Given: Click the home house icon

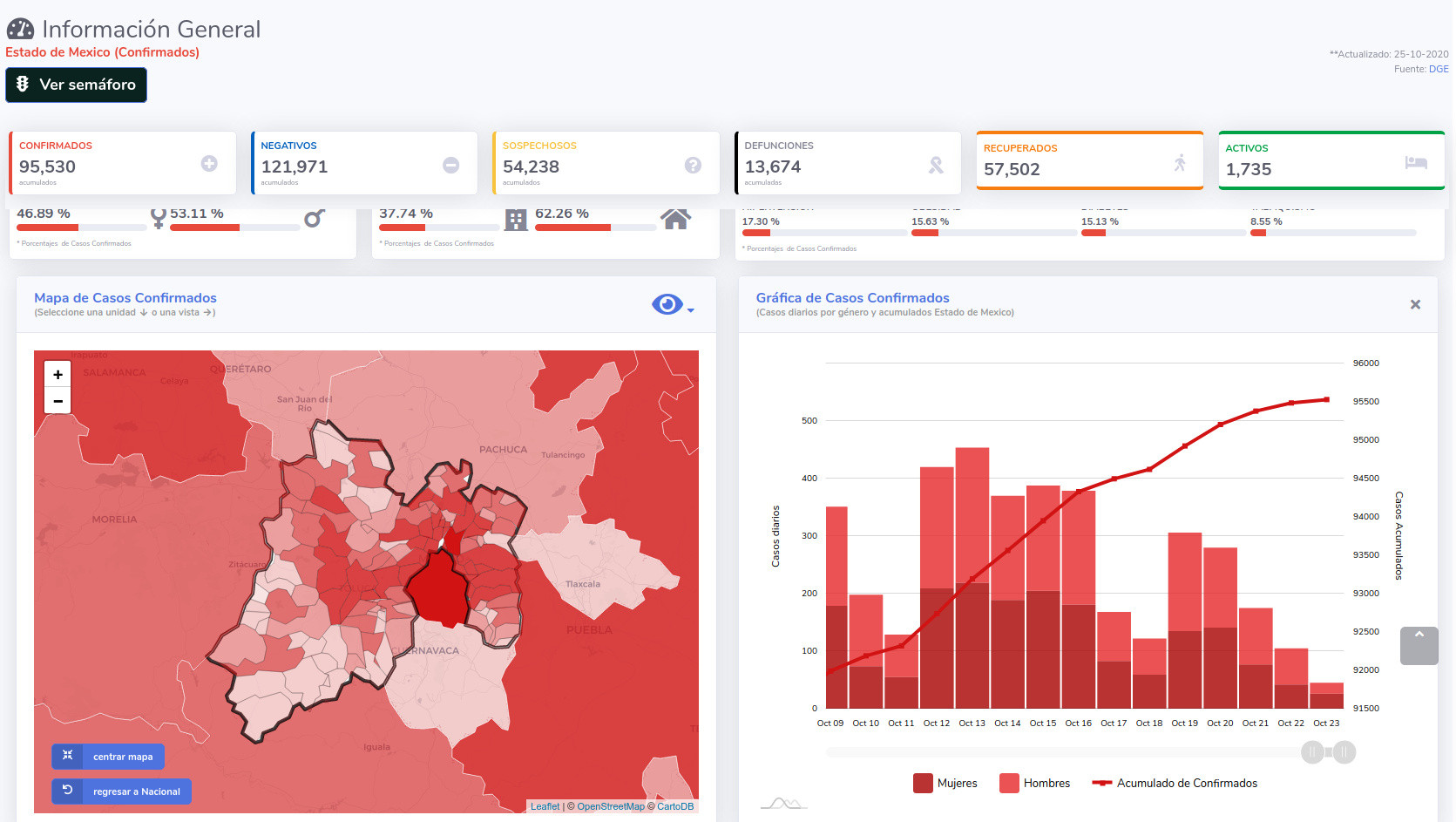Looking at the screenshot, I should 675,219.
